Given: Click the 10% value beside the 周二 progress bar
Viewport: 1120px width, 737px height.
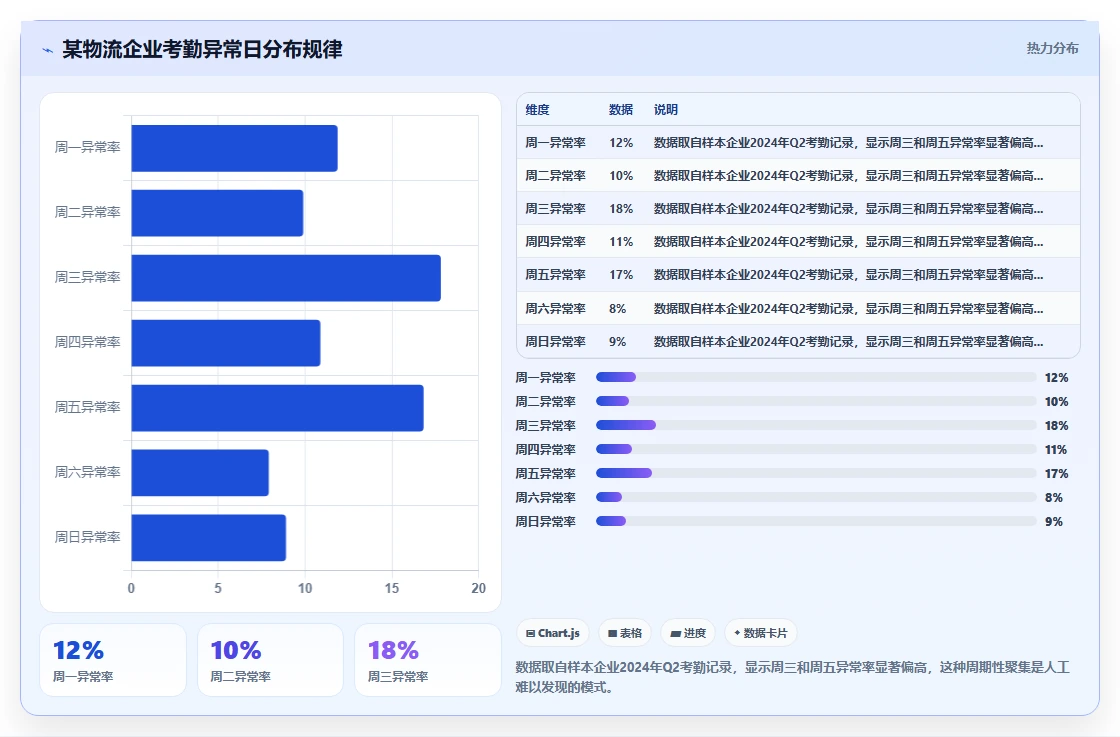Looking at the screenshot, I should 1056,402.
